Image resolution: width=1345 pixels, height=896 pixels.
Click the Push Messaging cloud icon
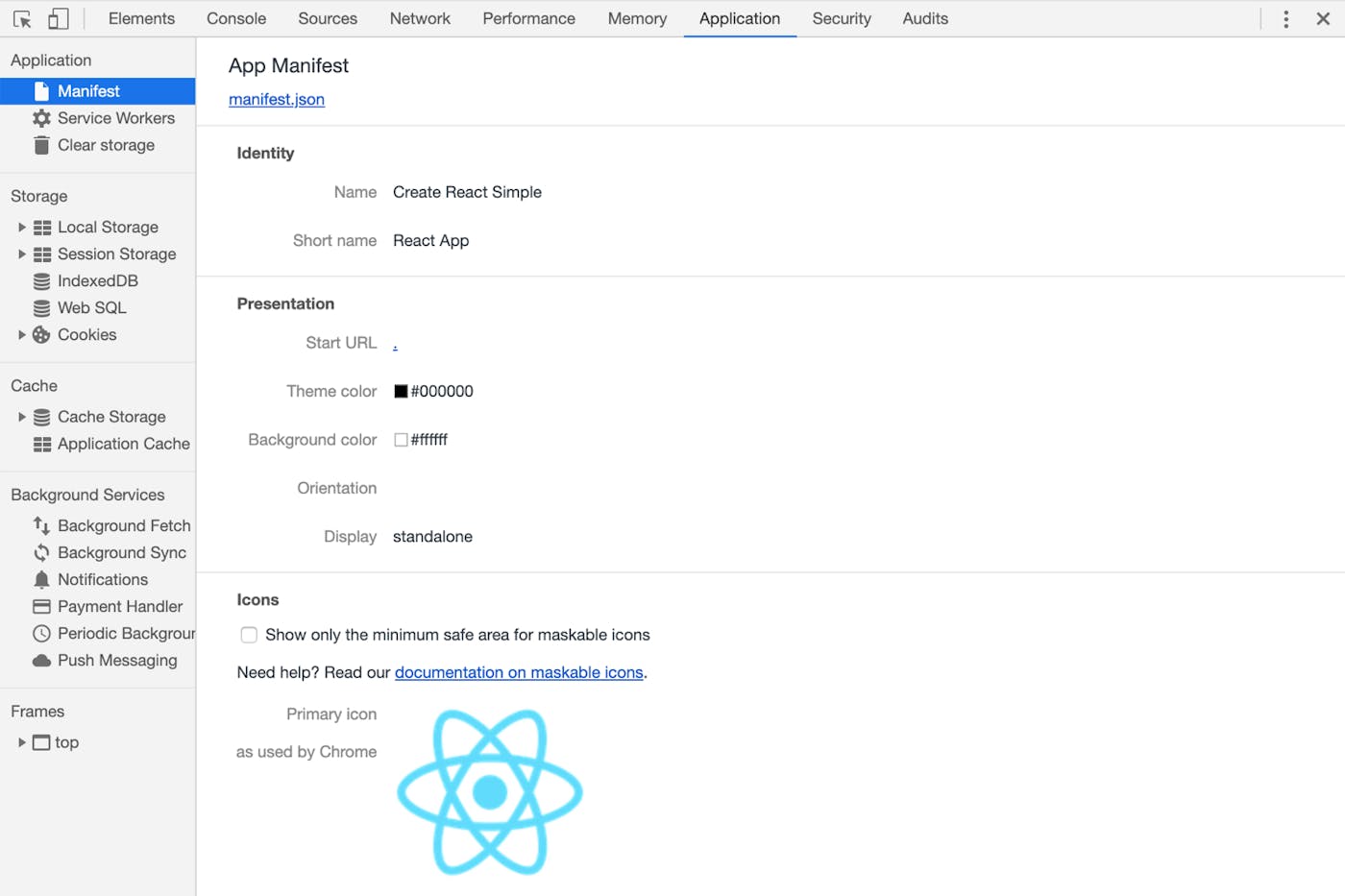pyautogui.click(x=41, y=661)
